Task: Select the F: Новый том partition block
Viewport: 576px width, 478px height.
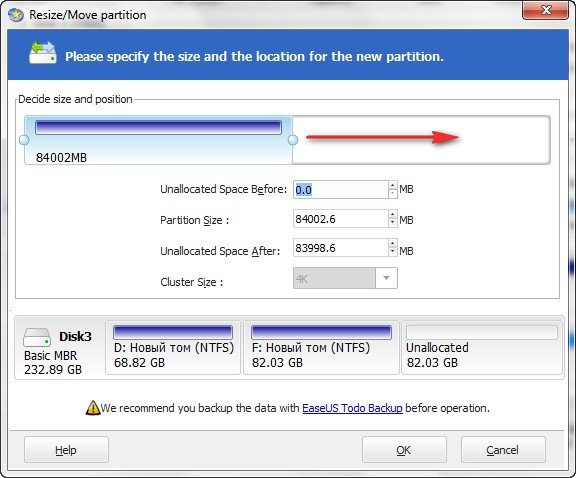Action: [321, 348]
